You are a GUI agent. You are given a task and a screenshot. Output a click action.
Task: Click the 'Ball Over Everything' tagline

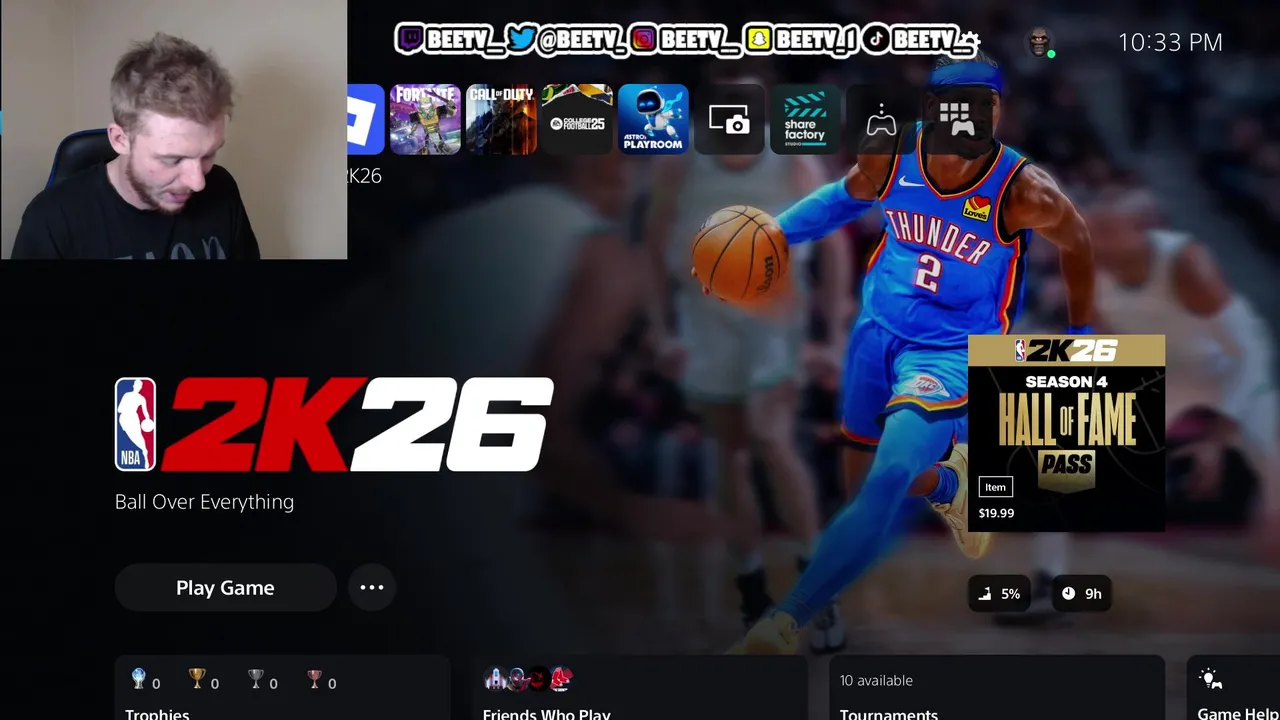(x=204, y=502)
